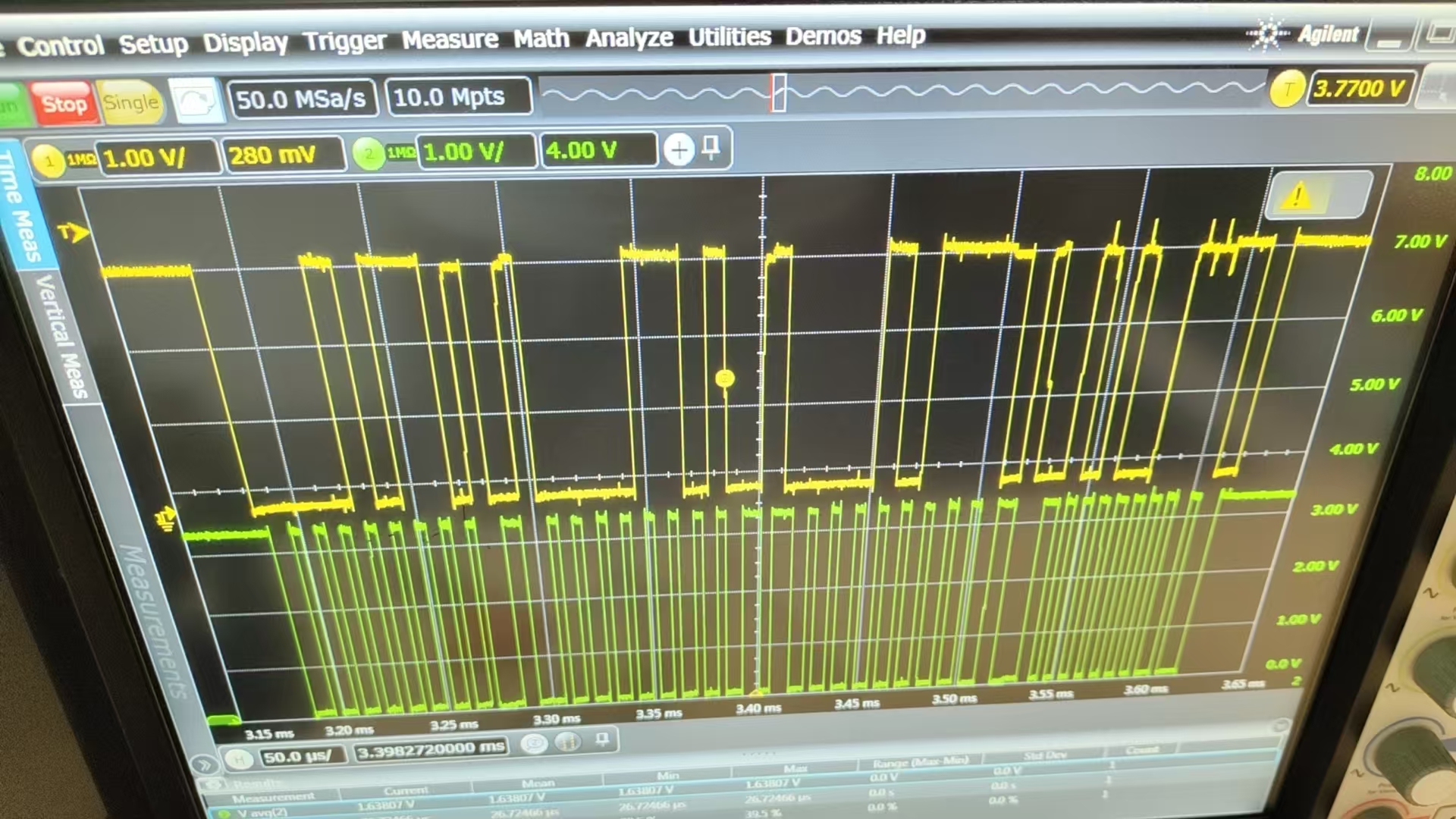1456x819 pixels.
Task: Click the delay mode icon in timebase bar
Action: click(x=569, y=742)
